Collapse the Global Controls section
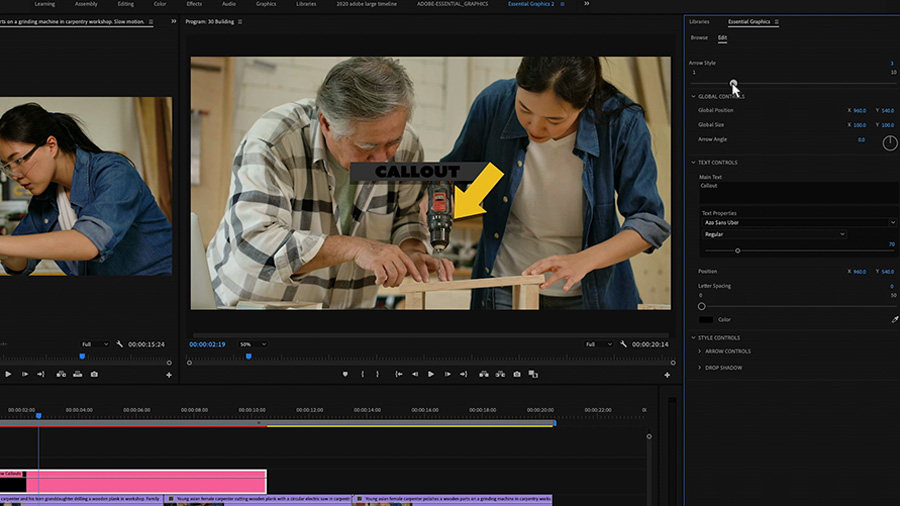Viewport: 900px width, 506px height. pyautogui.click(x=693, y=96)
